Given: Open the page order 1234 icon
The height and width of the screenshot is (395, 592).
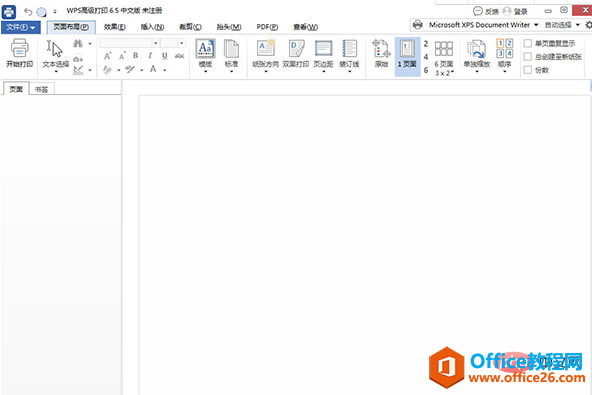Looking at the screenshot, I should (504, 48).
